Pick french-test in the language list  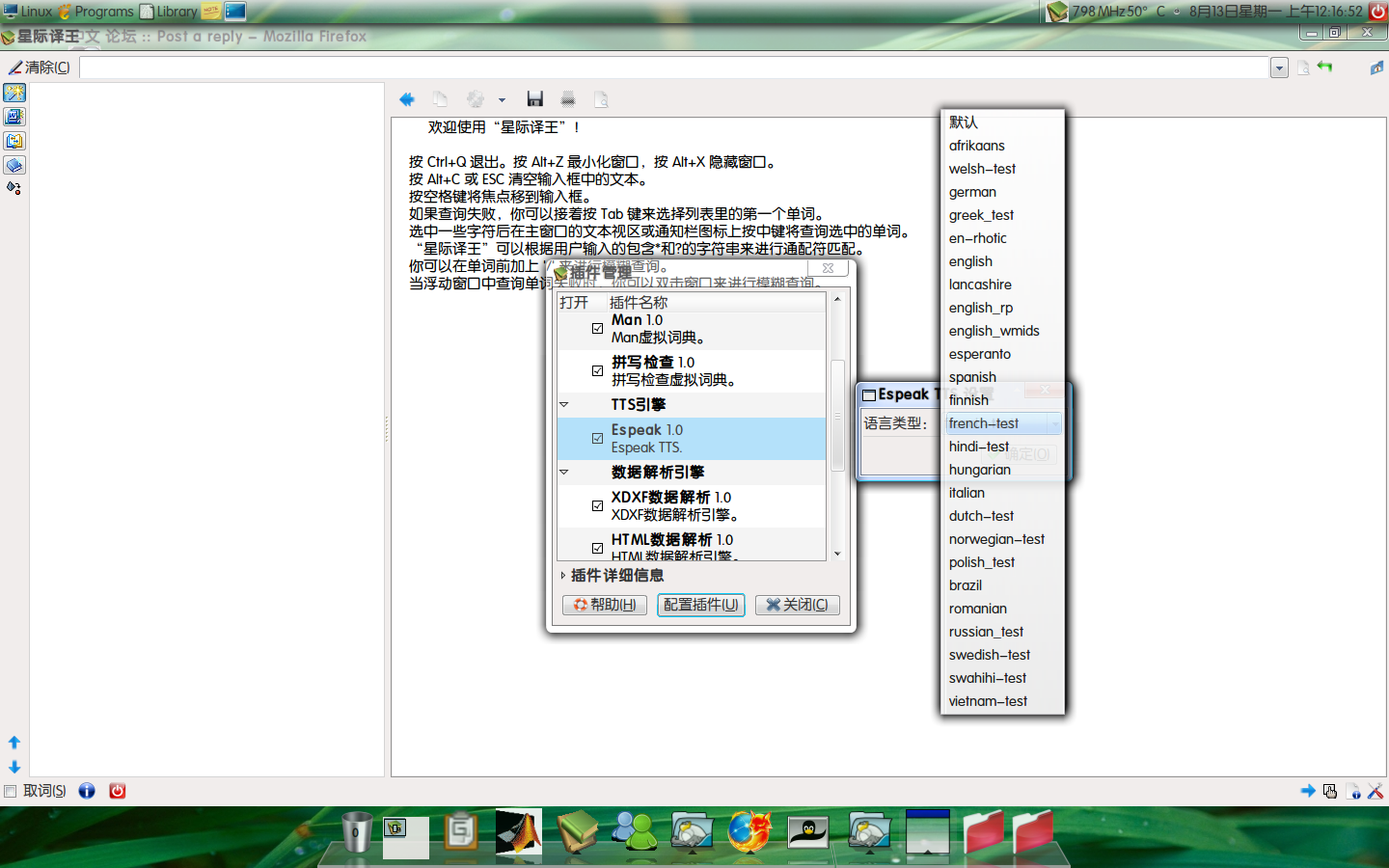coord(1002,423)
